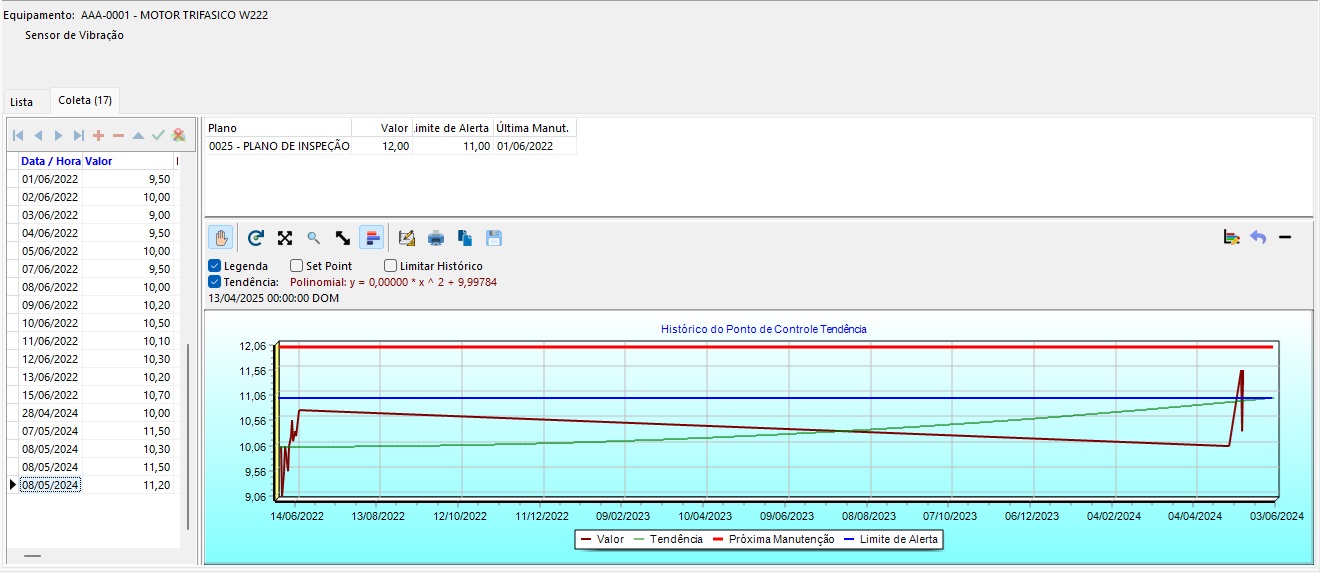The image size is (1320, 573).
Task: Click the chart refresh rotate icon
Action: (x=256, y=238)
